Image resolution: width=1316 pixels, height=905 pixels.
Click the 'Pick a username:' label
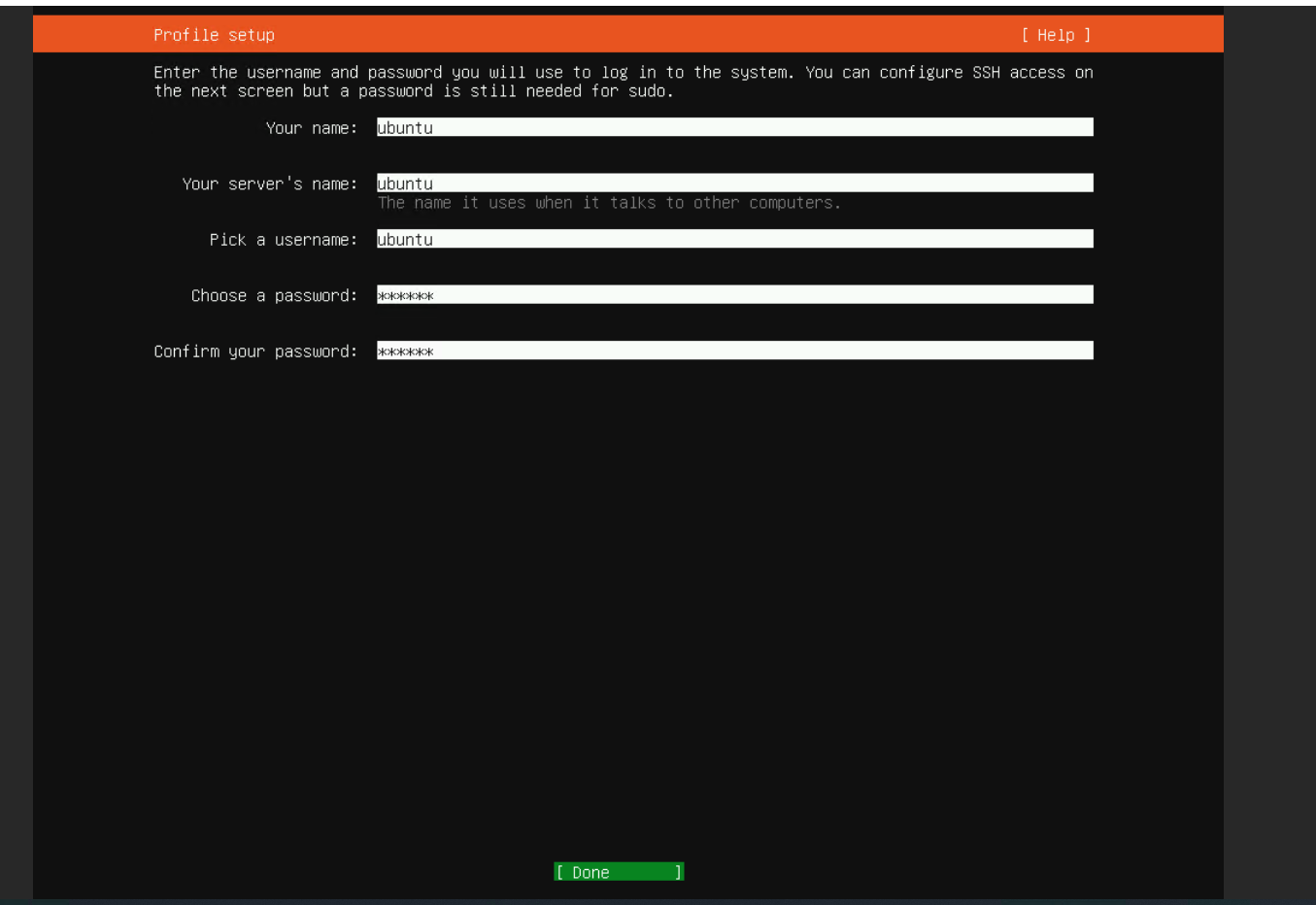283,240
